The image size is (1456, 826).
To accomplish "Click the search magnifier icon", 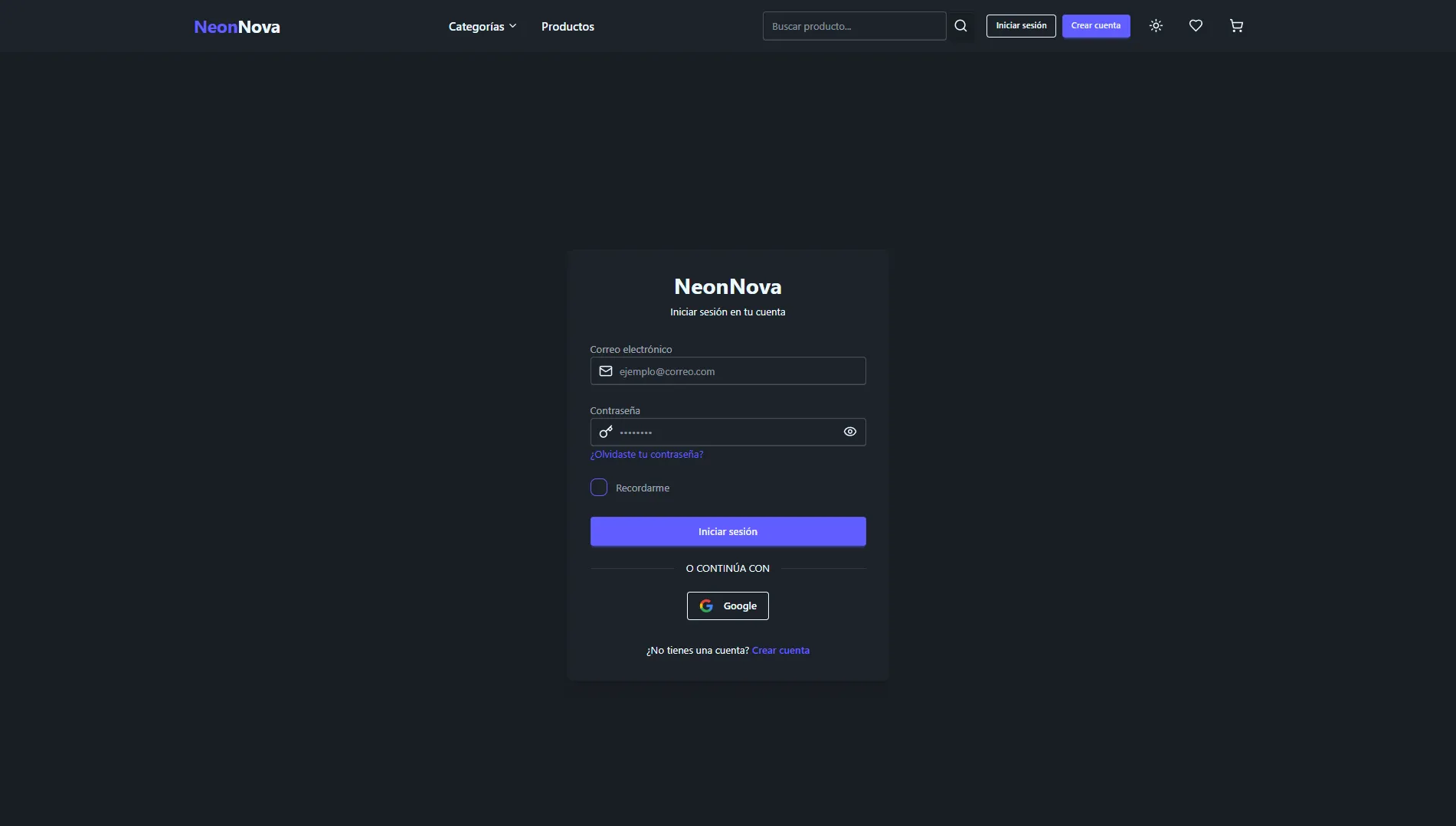I will [960, 26].
